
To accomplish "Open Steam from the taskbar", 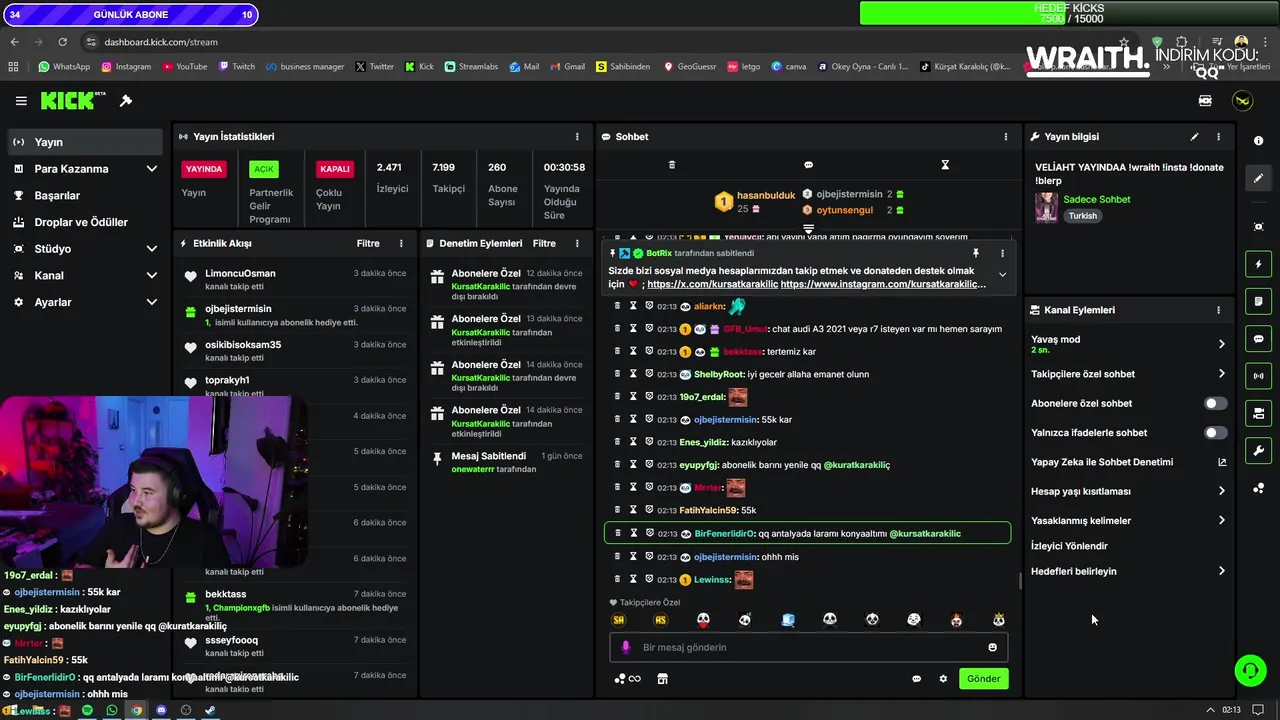I will 210,710.
